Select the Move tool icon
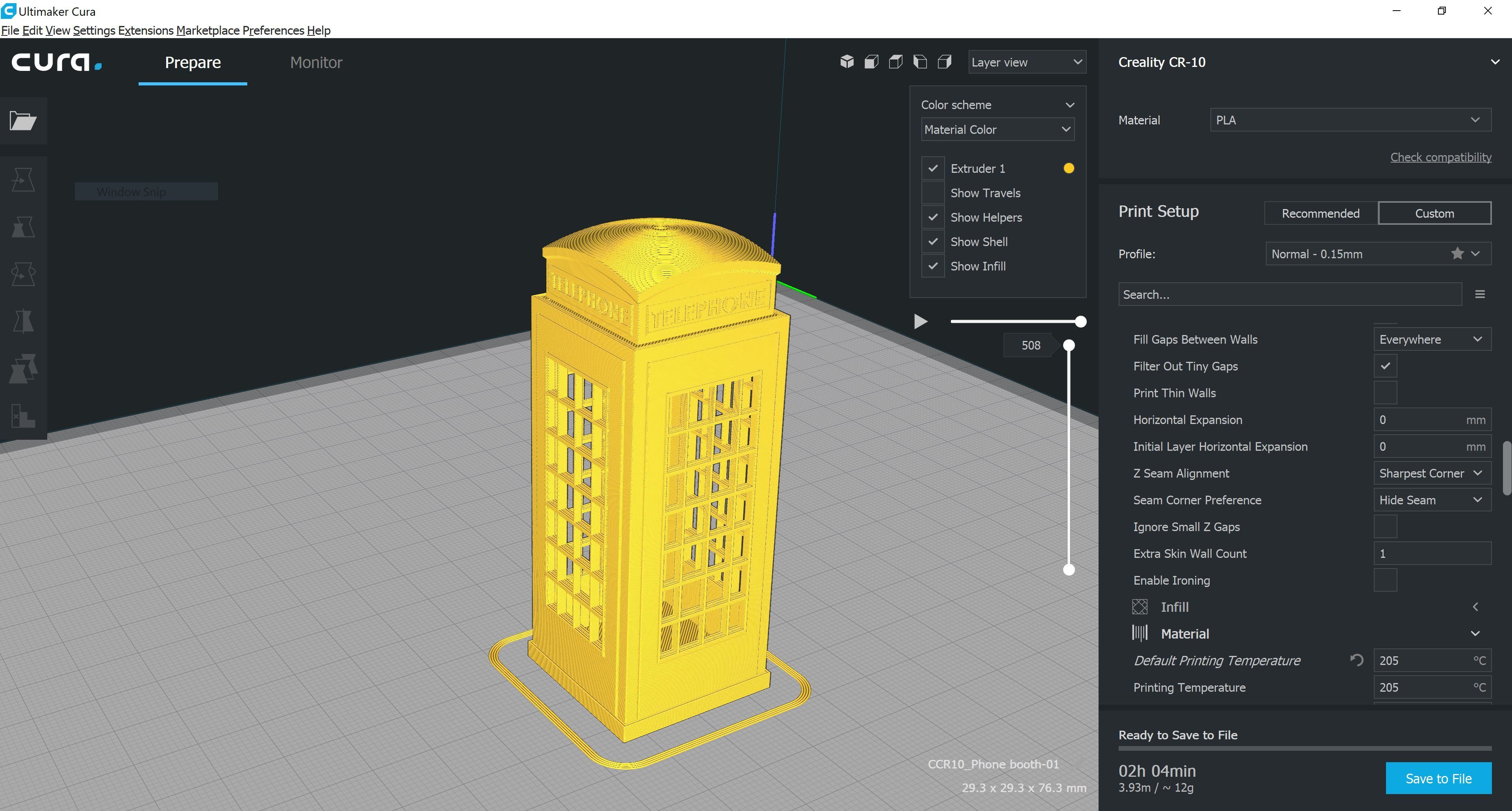Viewport: 1512px width, 811px height. tap(23, 180)
